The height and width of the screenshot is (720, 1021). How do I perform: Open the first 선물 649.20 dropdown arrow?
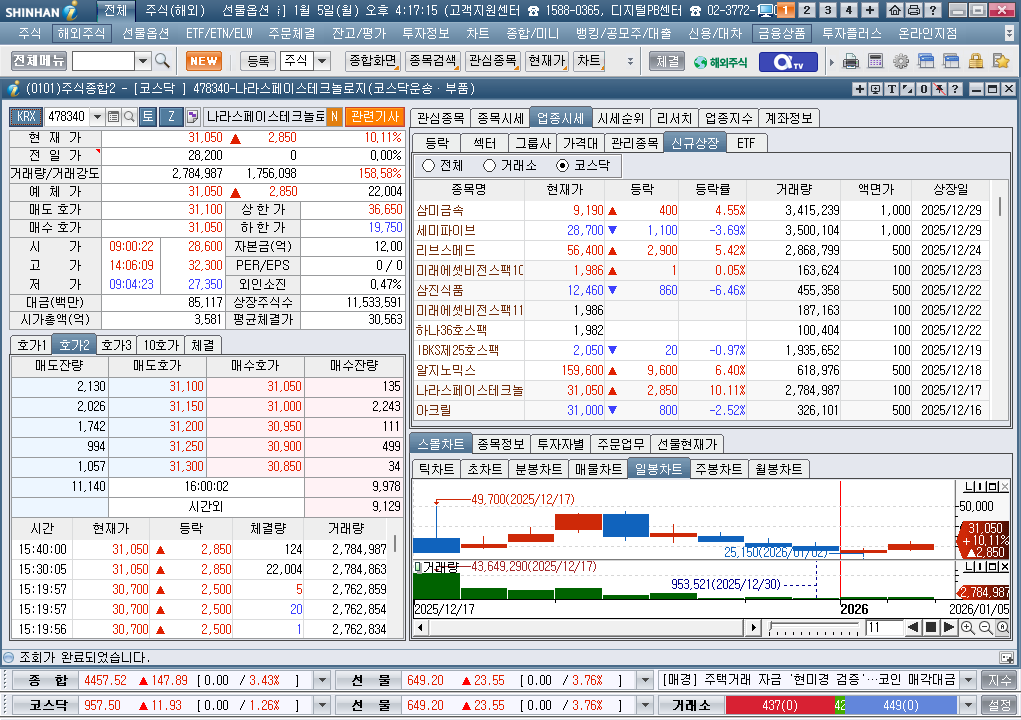[x=645, y=680]
